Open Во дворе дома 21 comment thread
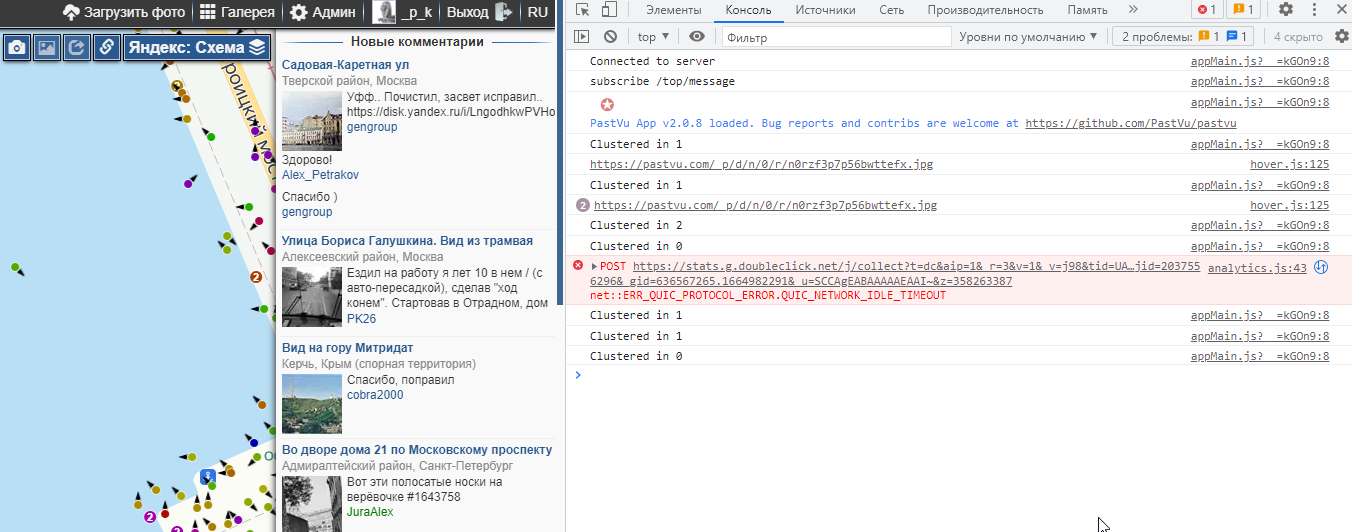Viewport: 1352px width, 532px height. point(417,450)
